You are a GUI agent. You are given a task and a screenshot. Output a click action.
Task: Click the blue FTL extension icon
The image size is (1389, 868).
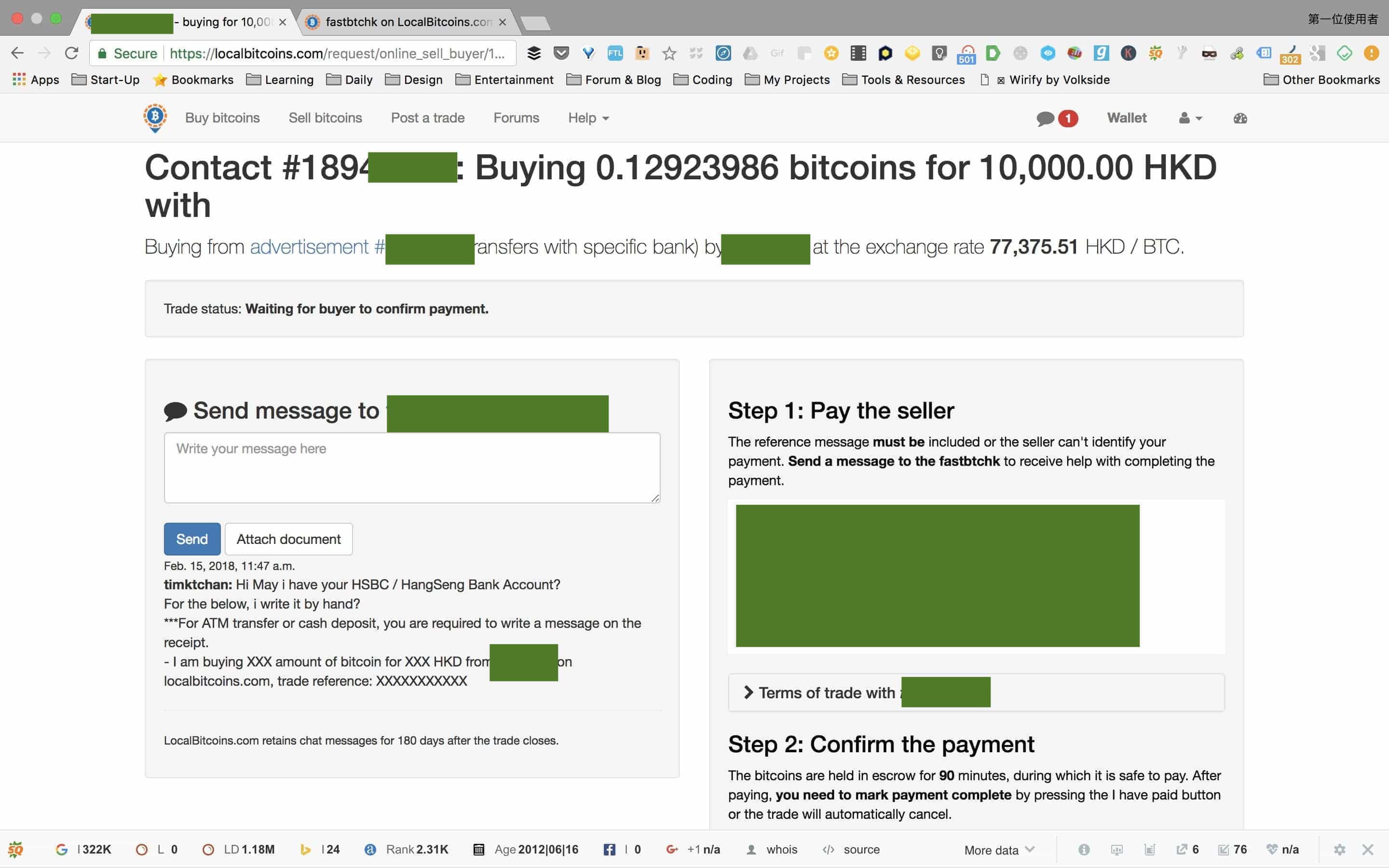(615, 54)
